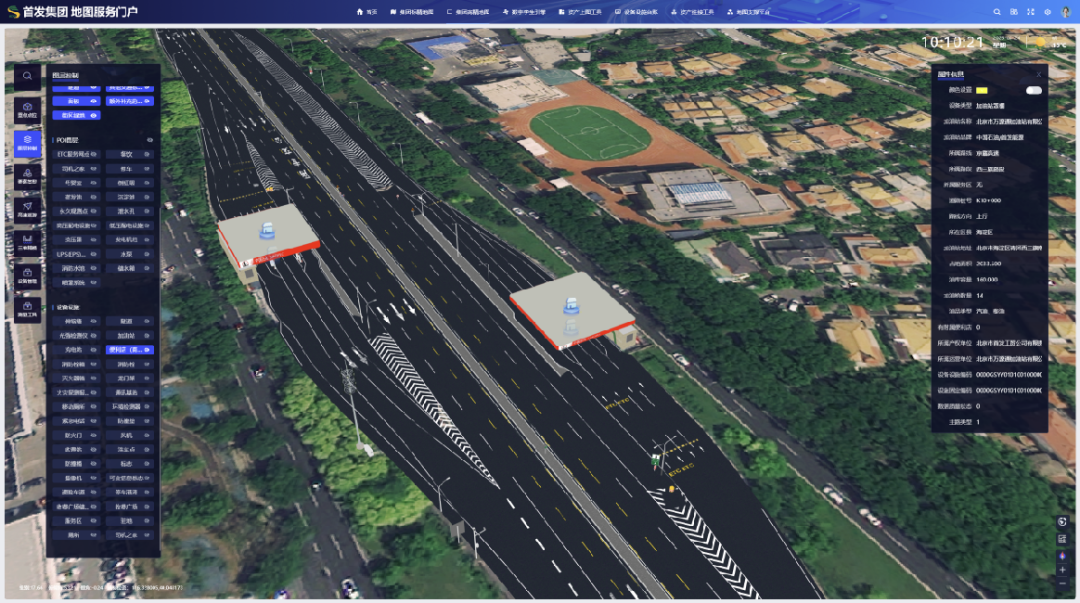Select the highlighted 便利店 facility layer button
Screen dimensions: 1080x603
click(129, 350)
